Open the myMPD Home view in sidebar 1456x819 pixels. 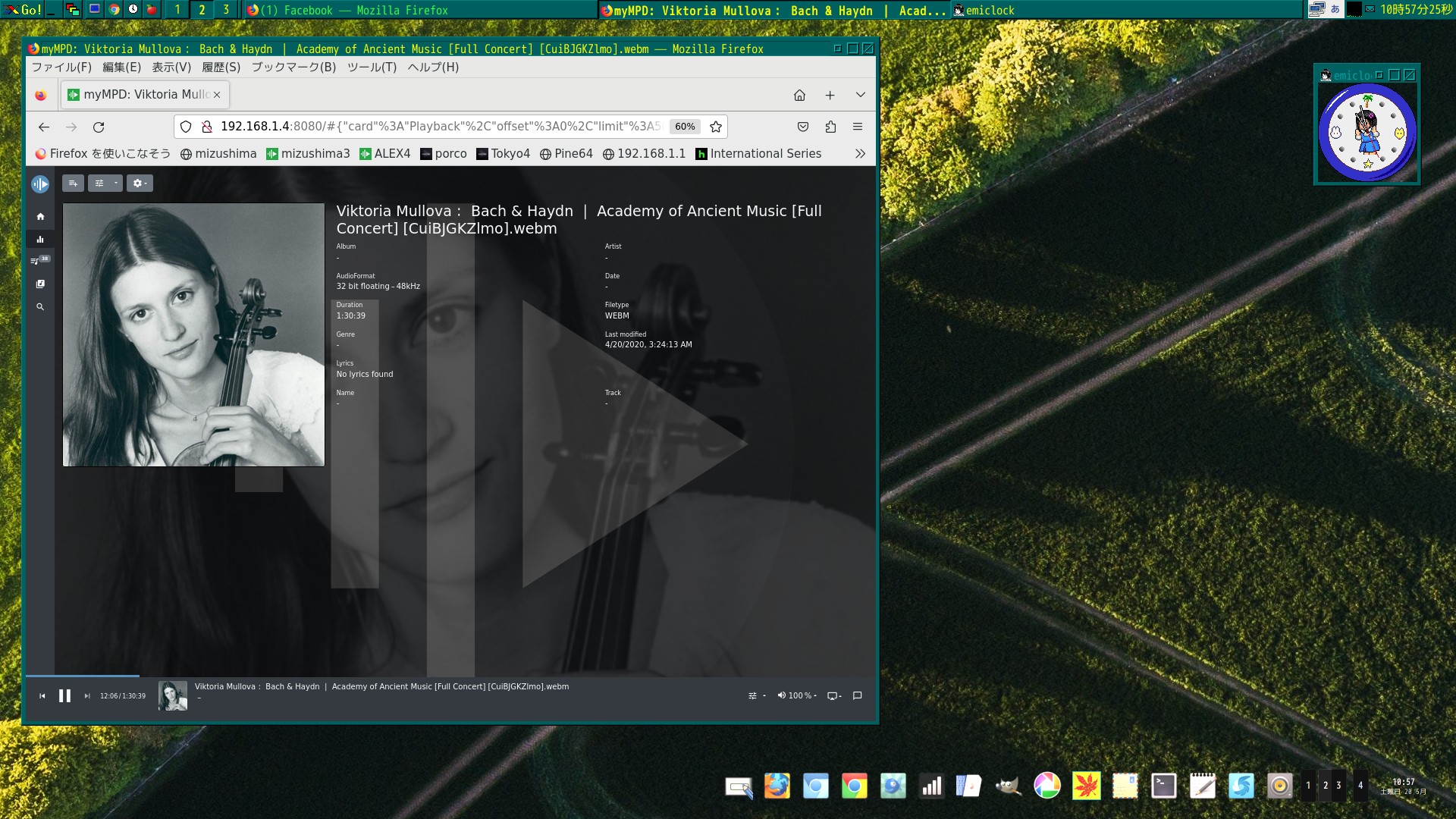tap(40, 217)
